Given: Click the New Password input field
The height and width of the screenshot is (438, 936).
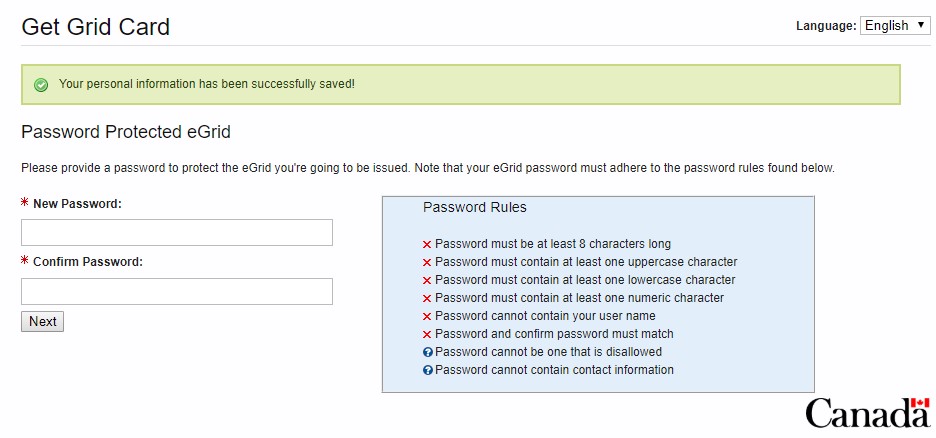Looking at the screenshot, I should coord(177,233).
